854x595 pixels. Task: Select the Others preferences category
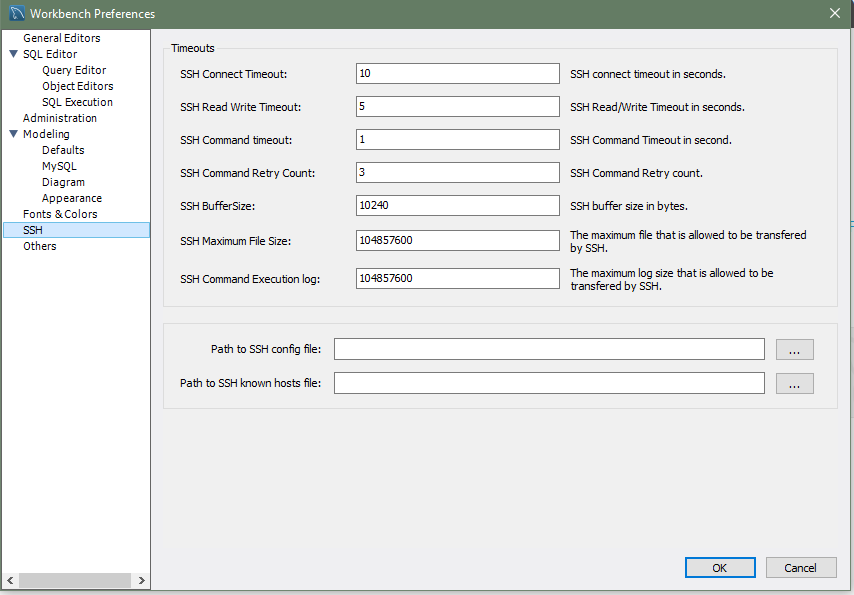coord(40,246)
